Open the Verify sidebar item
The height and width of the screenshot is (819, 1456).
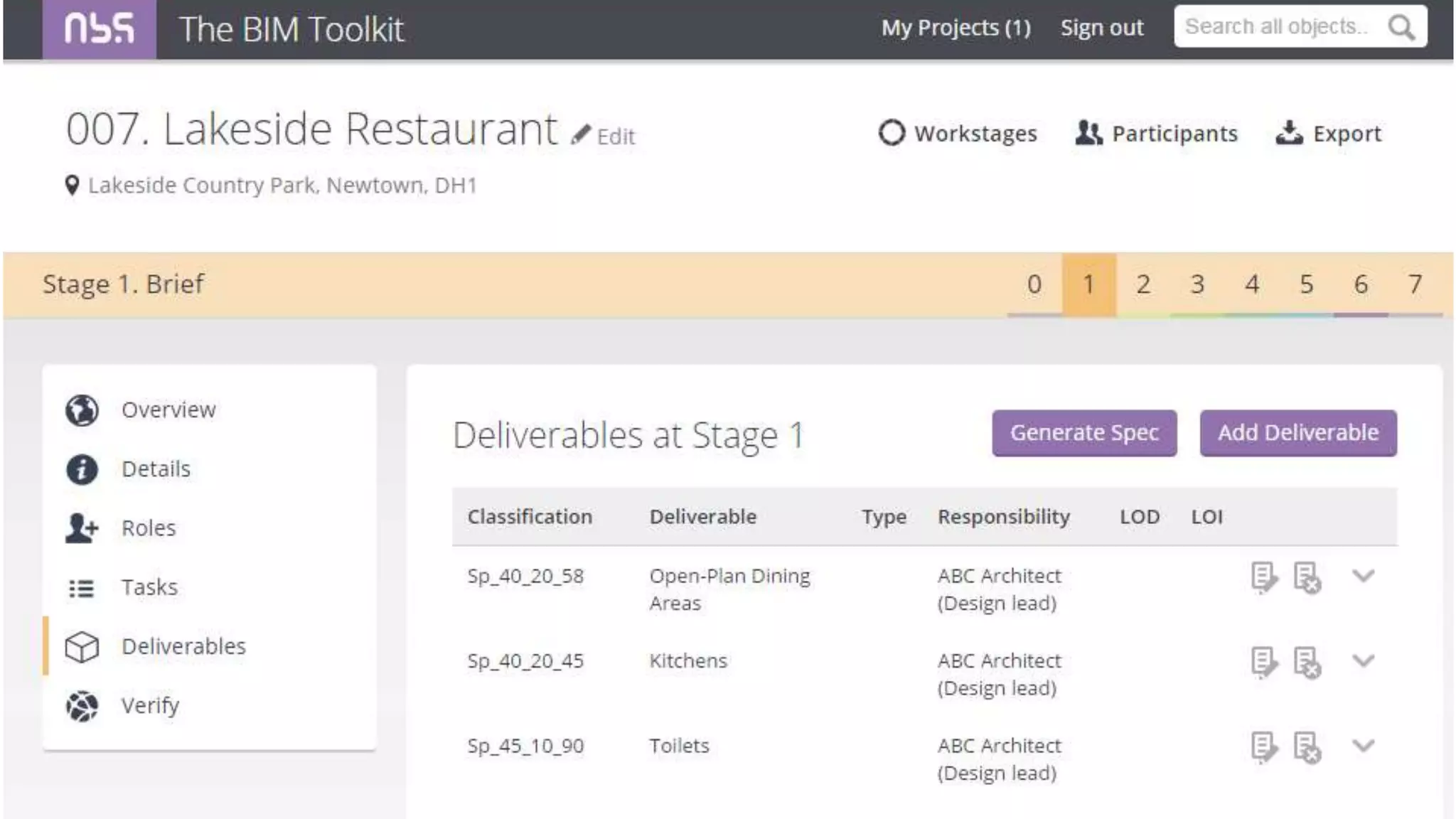coord(149,705)
